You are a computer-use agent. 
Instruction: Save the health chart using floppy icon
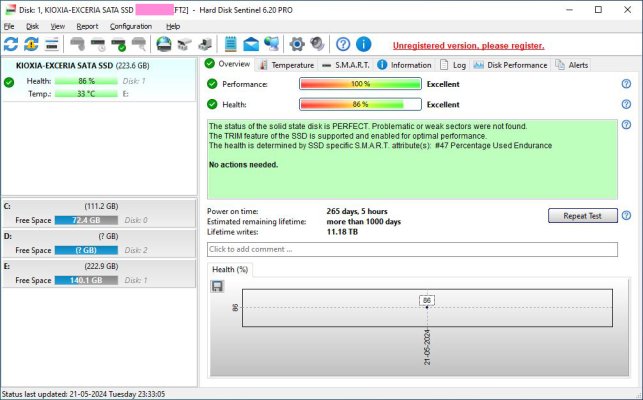pos(217,286)
